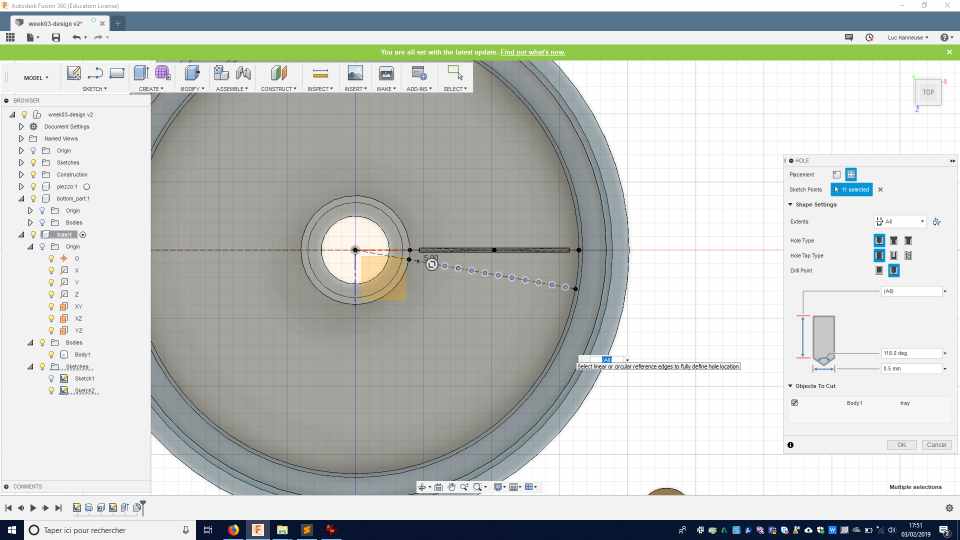Screen dimensions: 960x540
Task: Select multiple-holes Placement option
Action: 851,174
